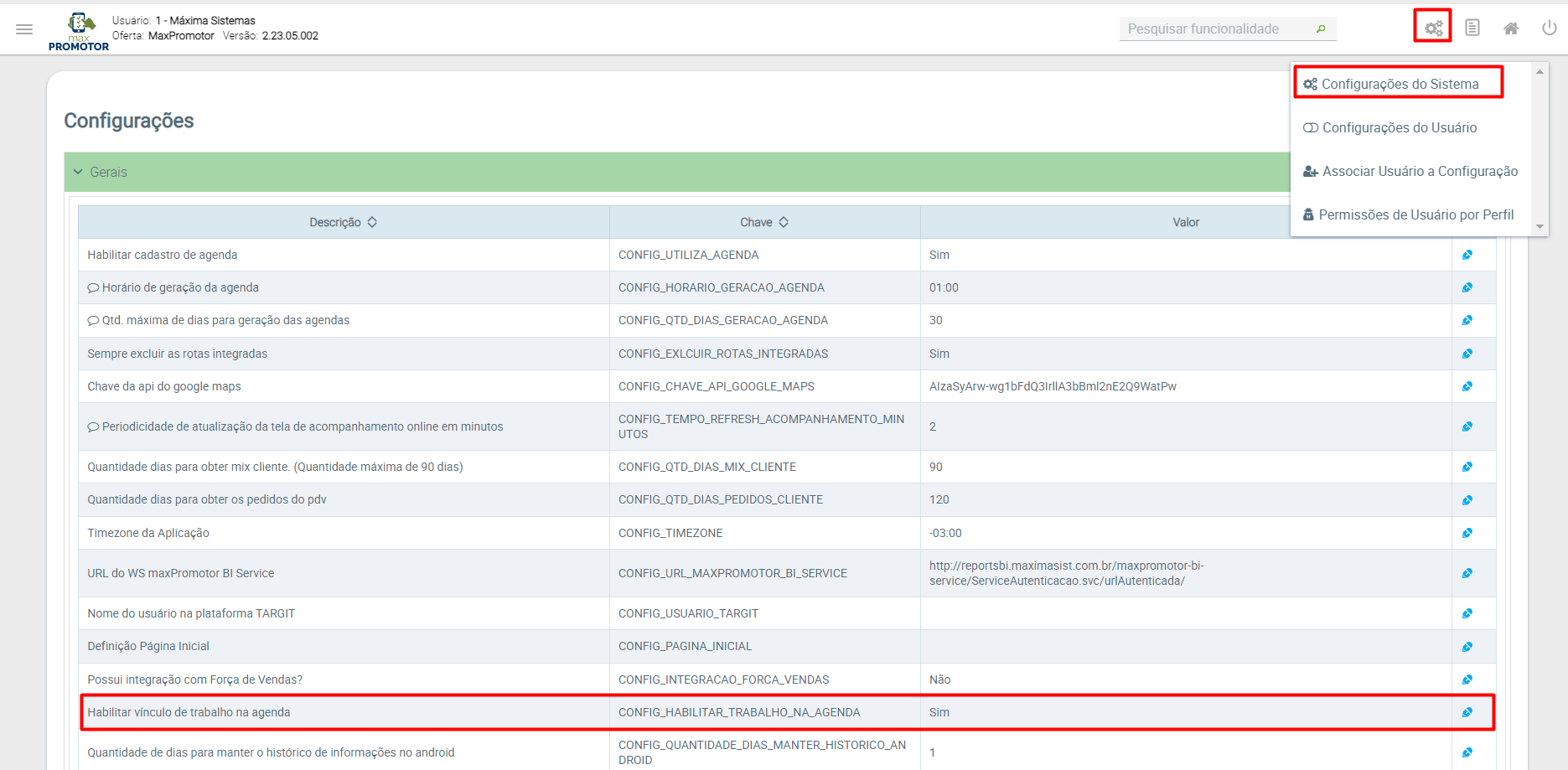
Task: Open Configurações do Usuário menu entry
Action: [x=1399, y=128]
